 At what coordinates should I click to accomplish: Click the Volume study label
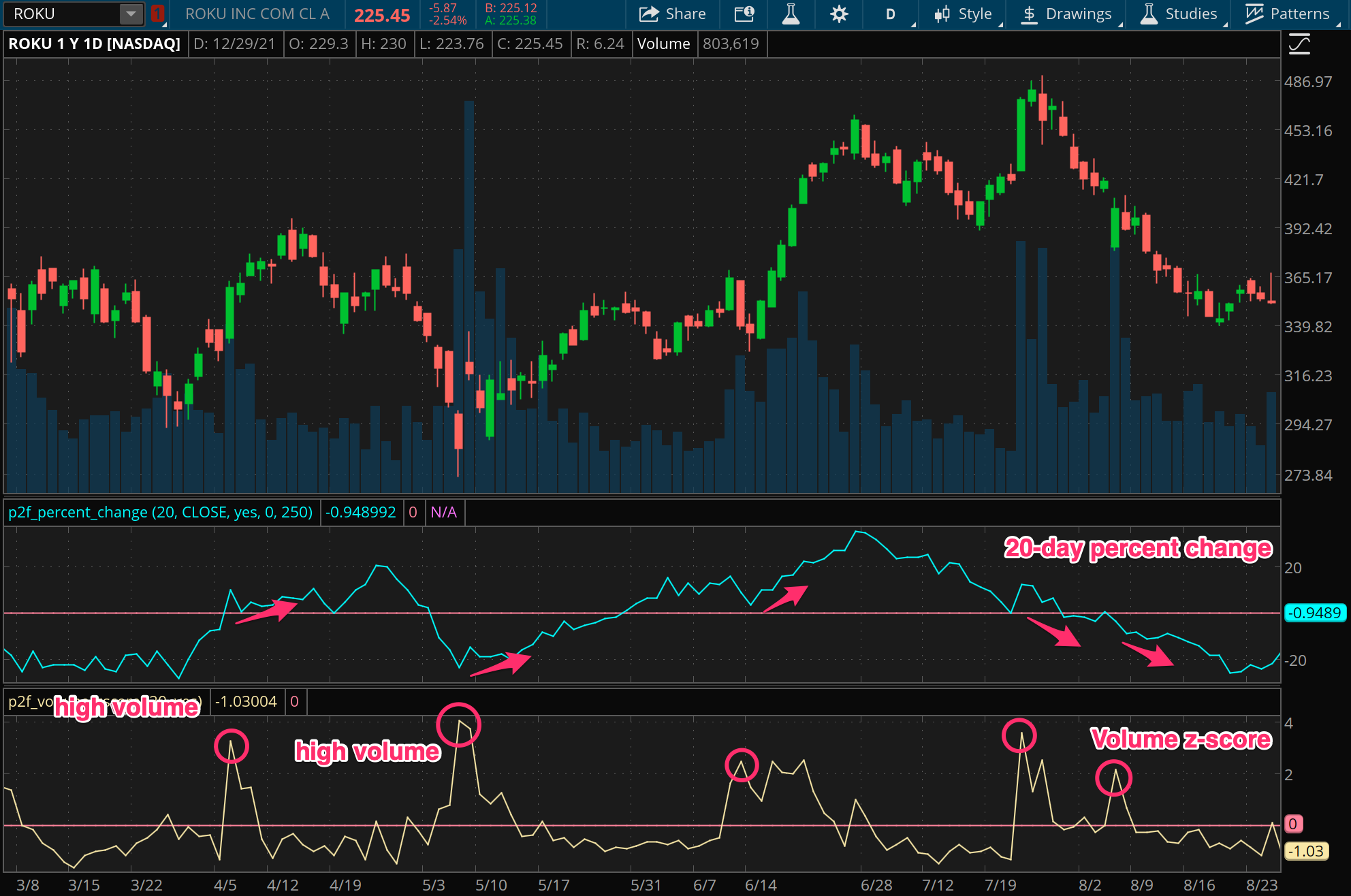tap(663, 44)
